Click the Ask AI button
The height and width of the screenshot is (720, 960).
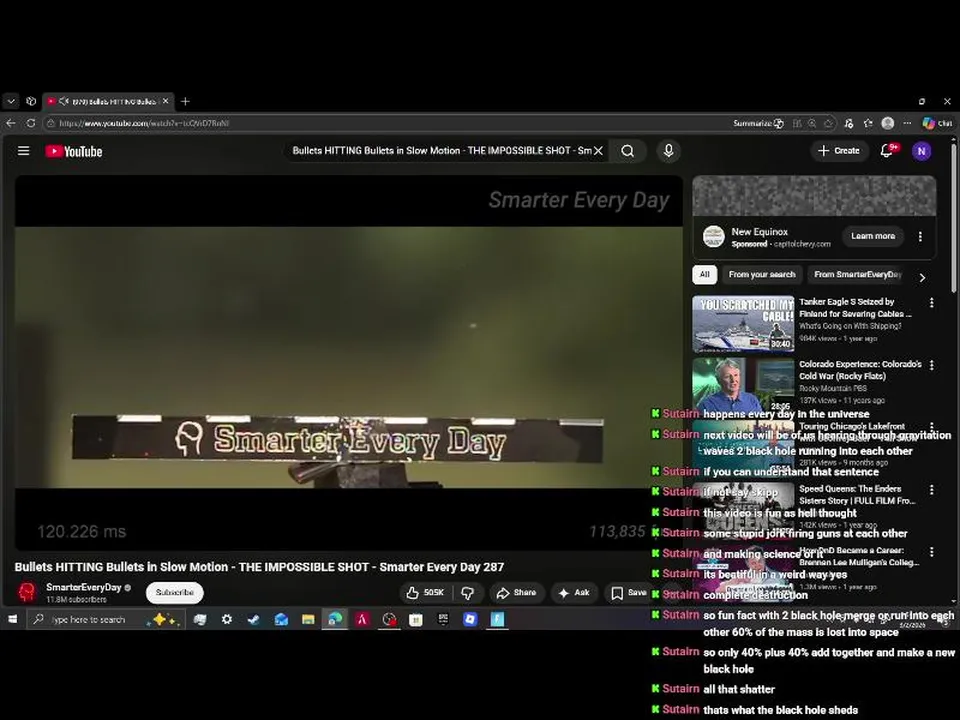[574, 592]
